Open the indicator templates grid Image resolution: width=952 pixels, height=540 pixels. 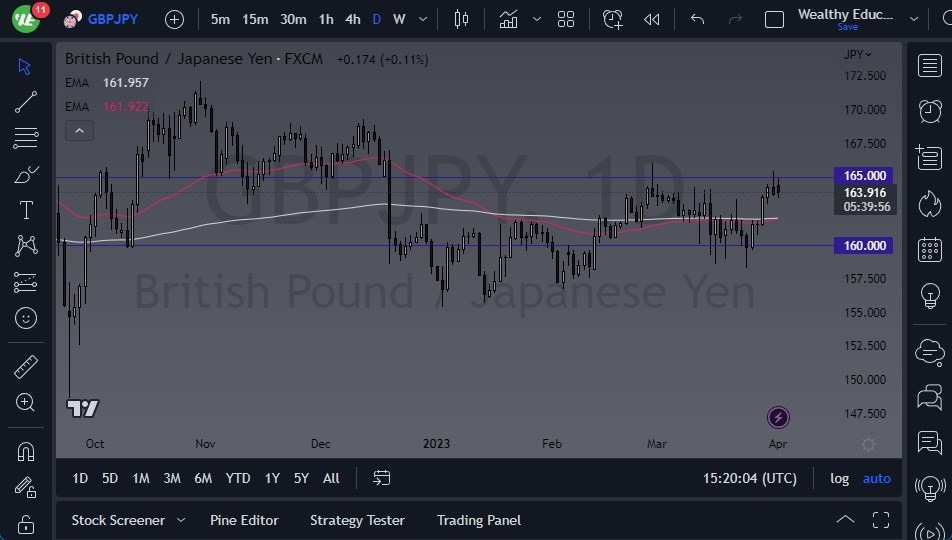pos(566,19)
